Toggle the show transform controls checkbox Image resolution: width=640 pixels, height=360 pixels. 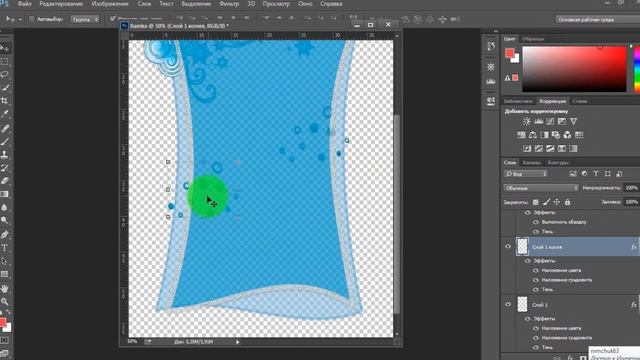point(113,19)
